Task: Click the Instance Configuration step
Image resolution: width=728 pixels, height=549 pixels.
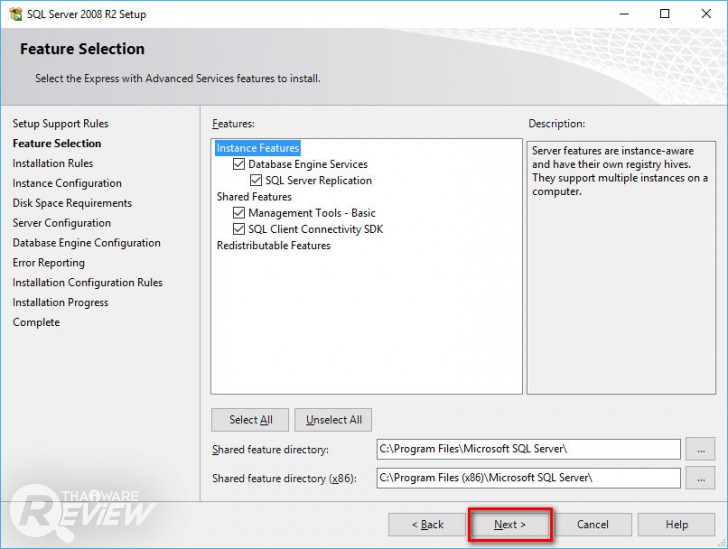Action: (67, 183)
